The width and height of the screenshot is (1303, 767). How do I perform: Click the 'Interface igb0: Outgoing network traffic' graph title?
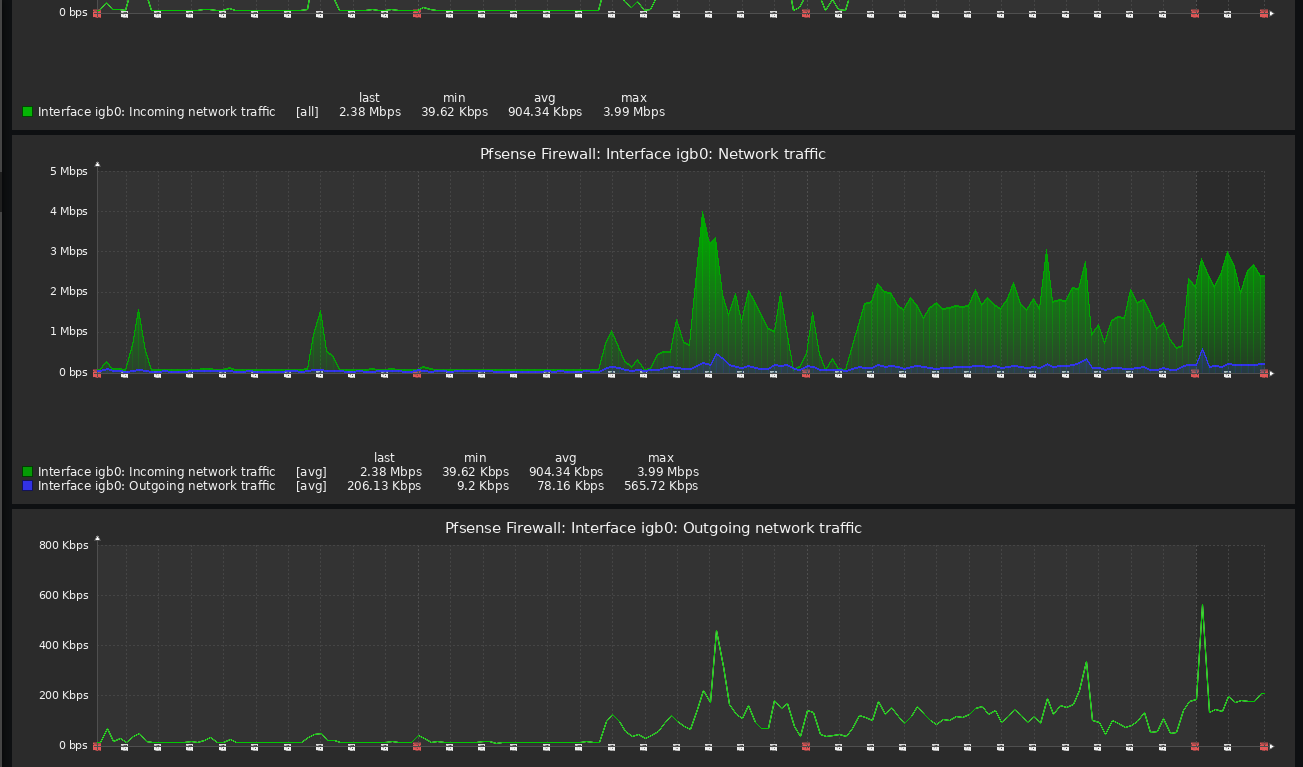coord(652,528)
